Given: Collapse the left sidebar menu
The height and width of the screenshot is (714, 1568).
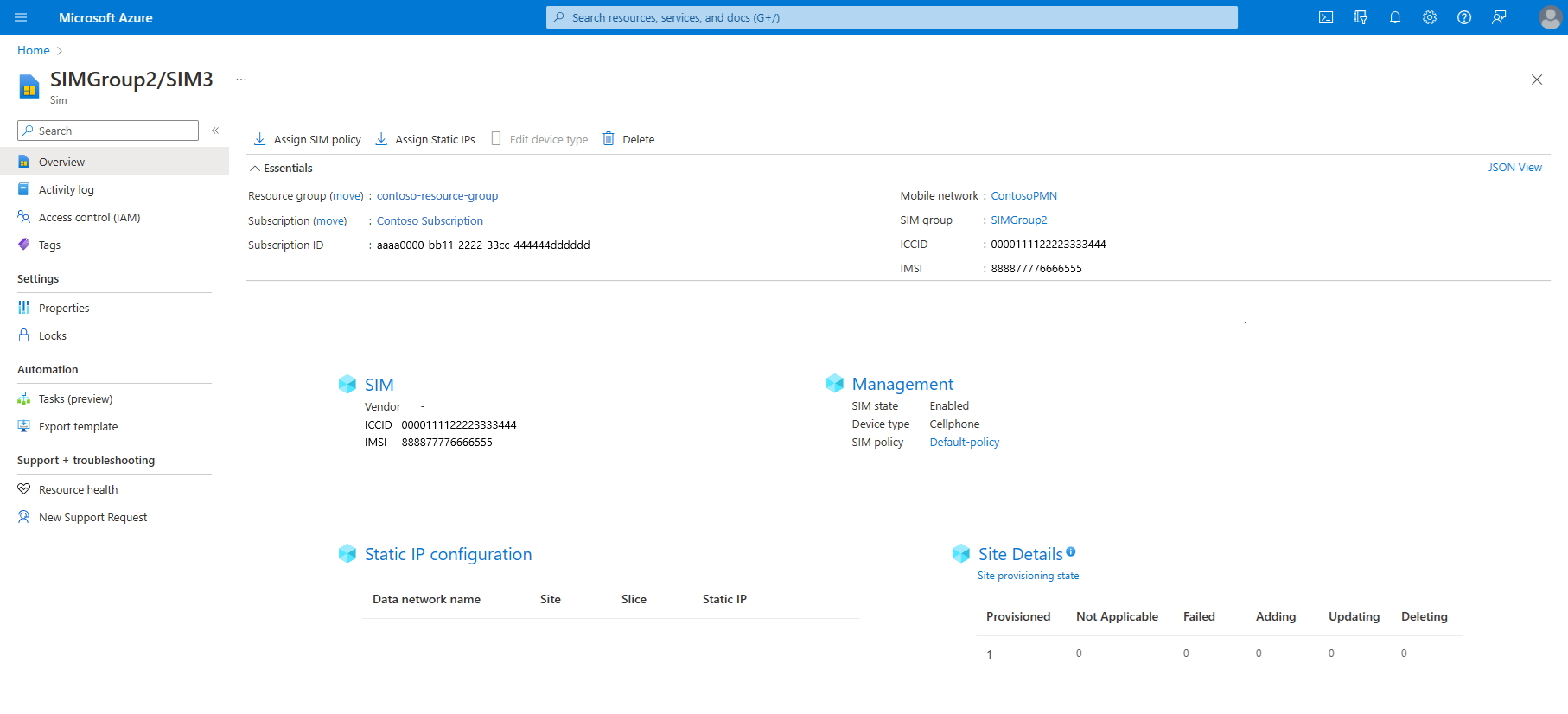Looking at the screenshot, I should pyautogui.click(x=215, y=131).
